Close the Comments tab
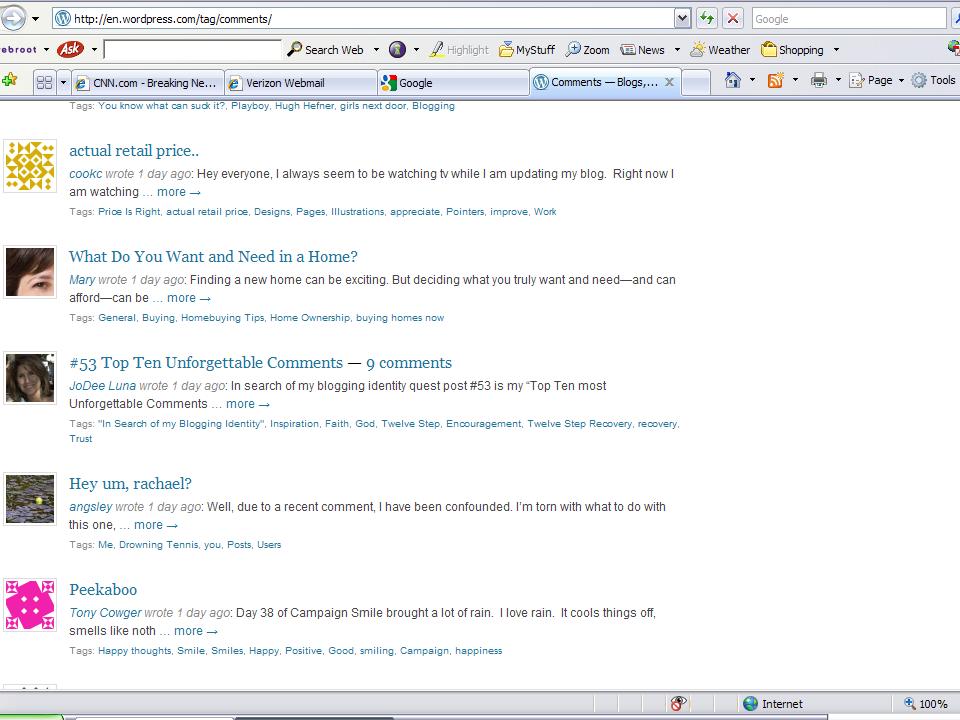Screen dimensions: 960x720 [x=669, y=83]
